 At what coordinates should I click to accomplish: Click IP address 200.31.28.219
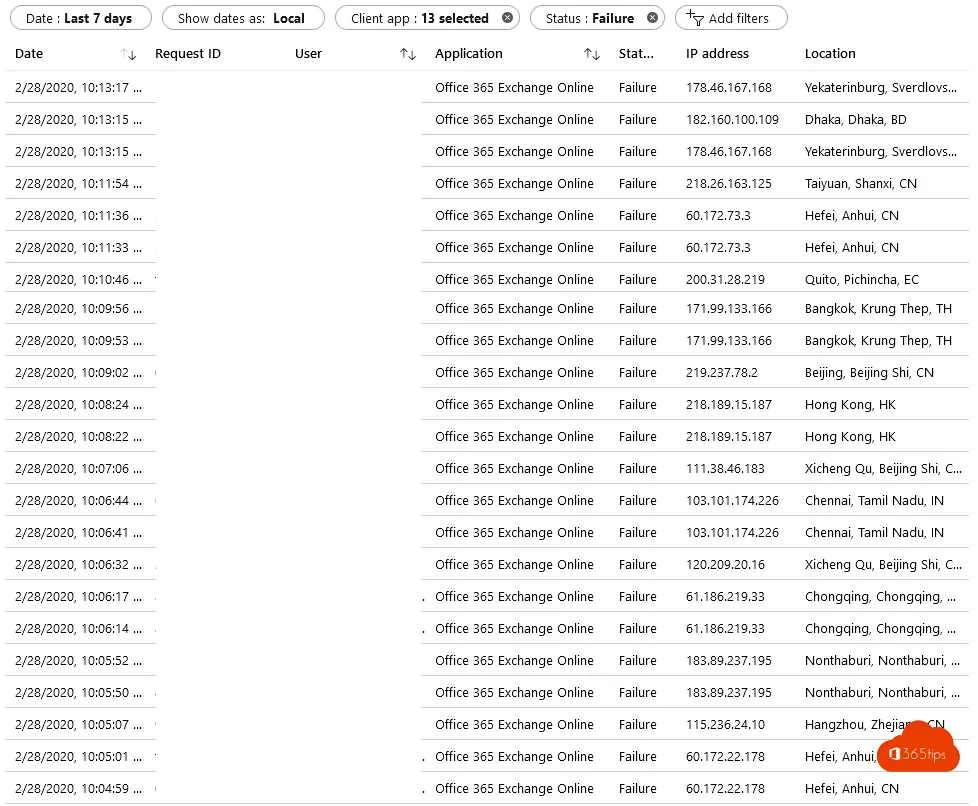pyautogui.click(x=725, y=279)
